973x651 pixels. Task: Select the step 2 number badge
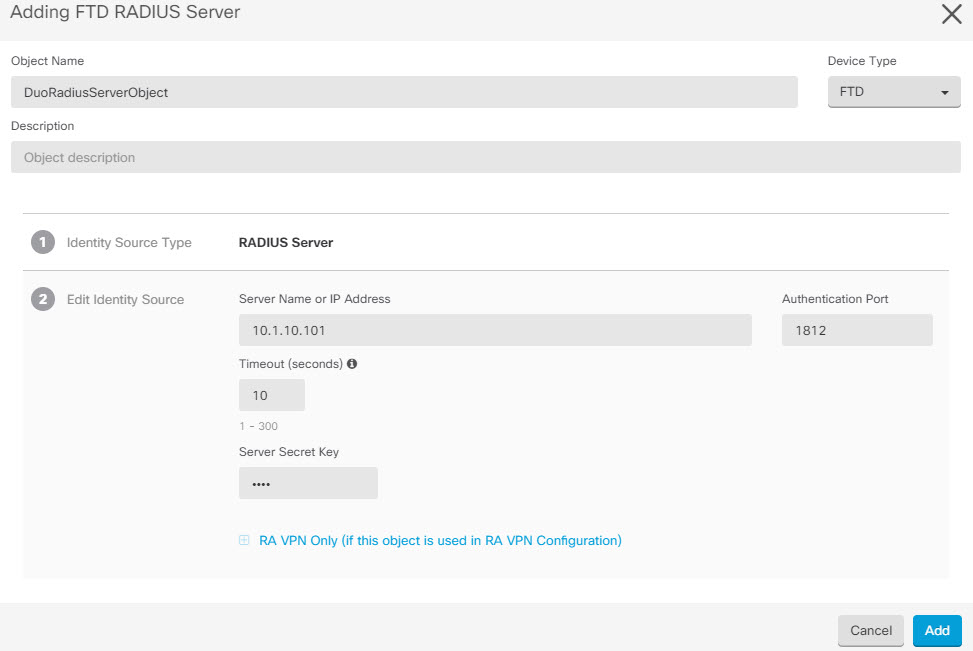(x=43, y=299)
